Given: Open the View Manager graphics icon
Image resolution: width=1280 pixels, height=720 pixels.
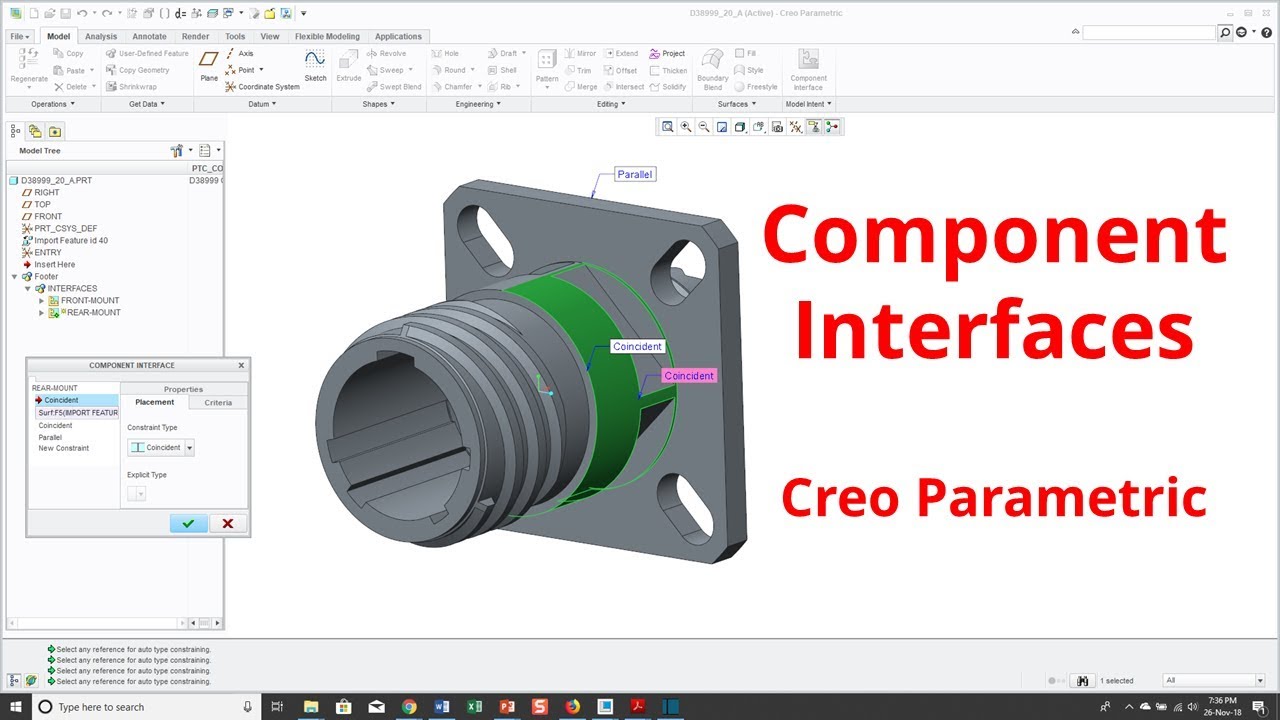Looking at the screenshot, I should pos(777,127).
